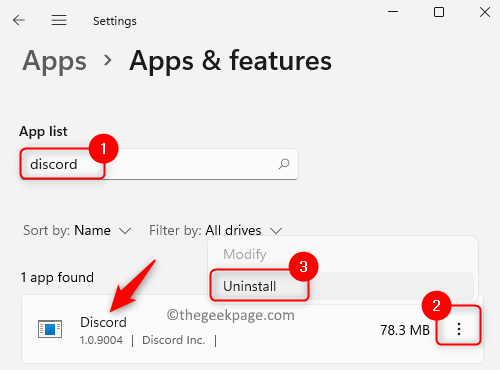
Task: Click the App list search field
Action: point(159,164)
